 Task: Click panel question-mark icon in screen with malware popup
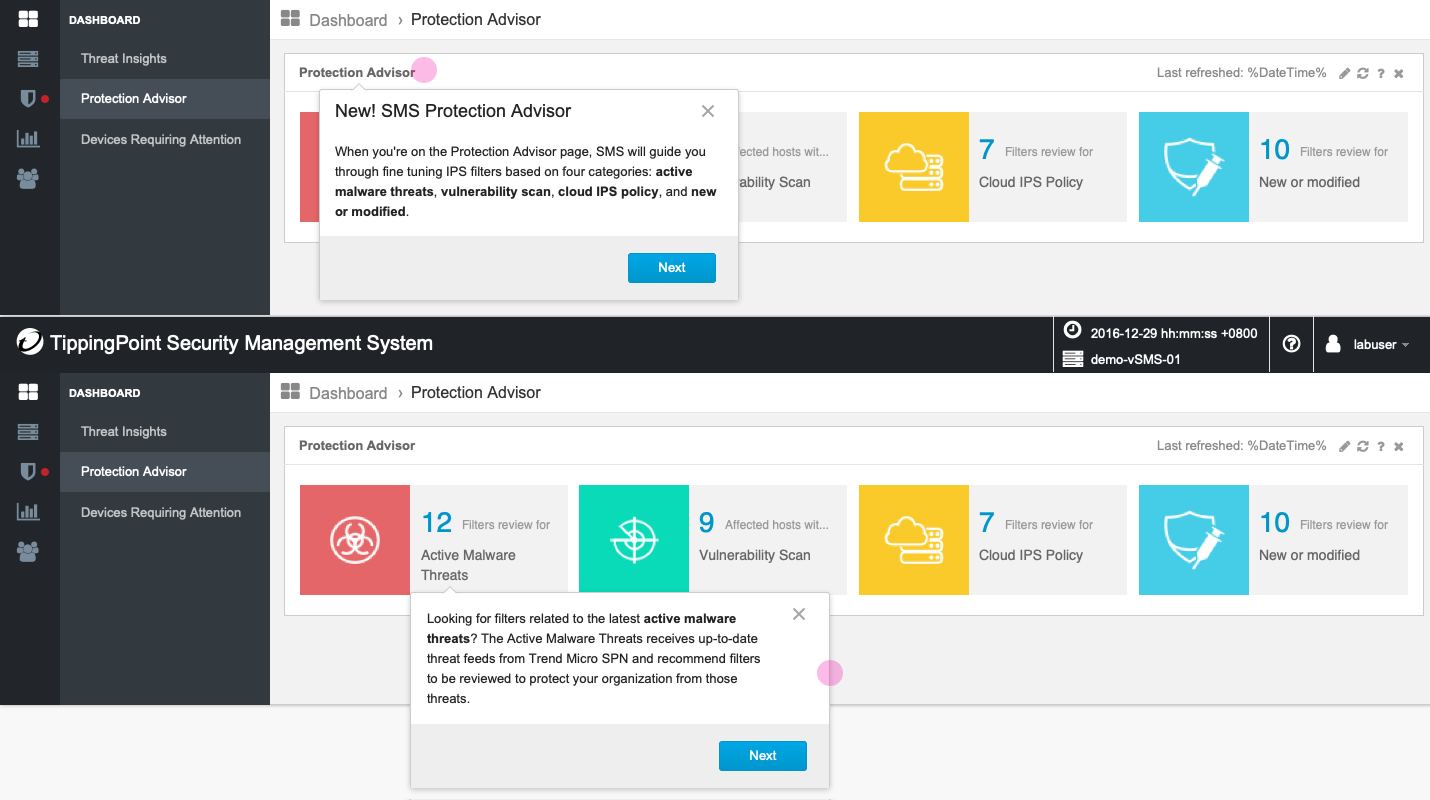click(x=1381, y=446)
